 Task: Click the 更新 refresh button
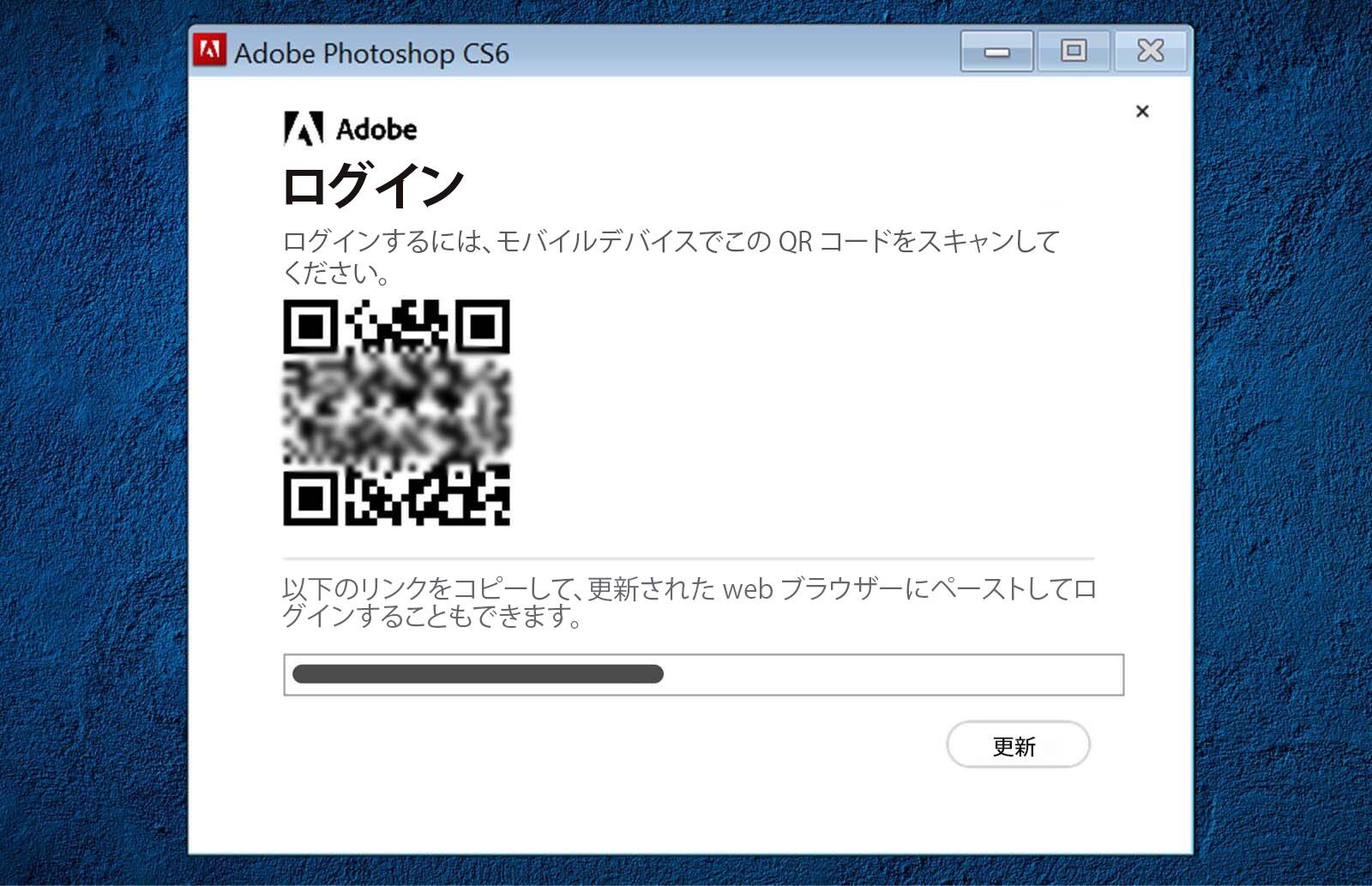tap(1018, 744)
